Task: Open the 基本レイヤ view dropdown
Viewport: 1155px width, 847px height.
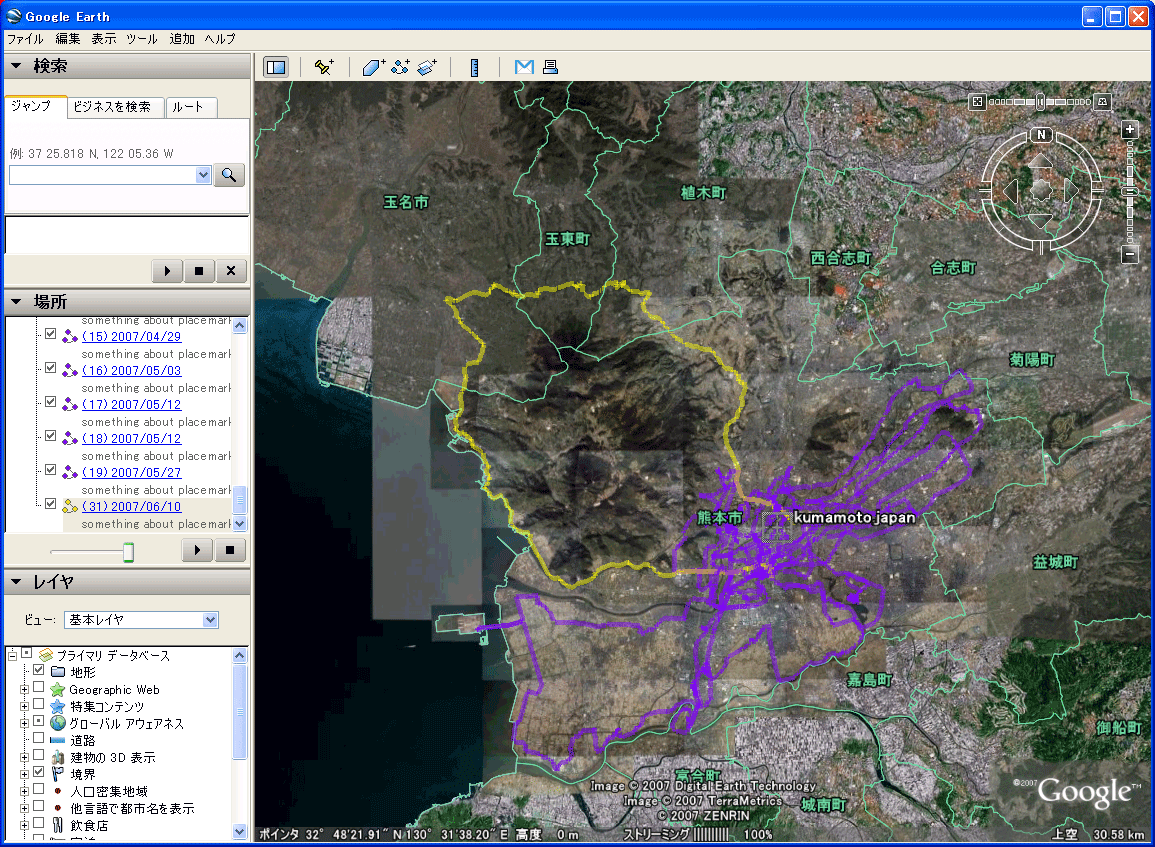Action: click(x=211, y=619)
